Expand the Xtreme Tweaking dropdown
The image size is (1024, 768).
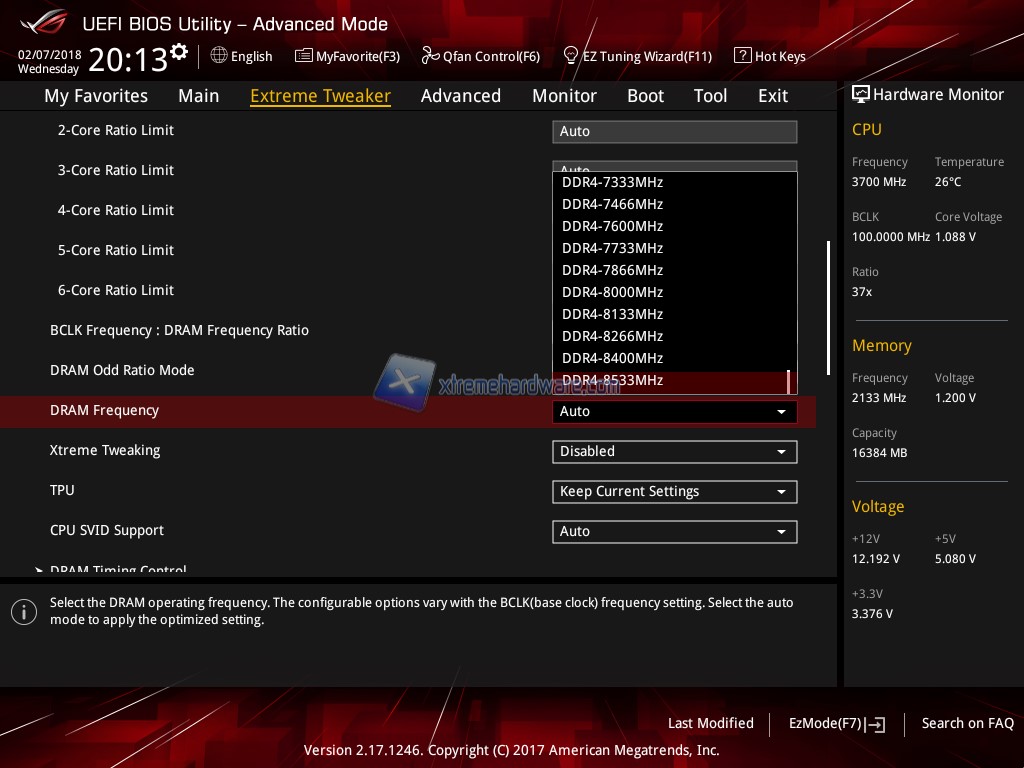(x=674, y=451)
